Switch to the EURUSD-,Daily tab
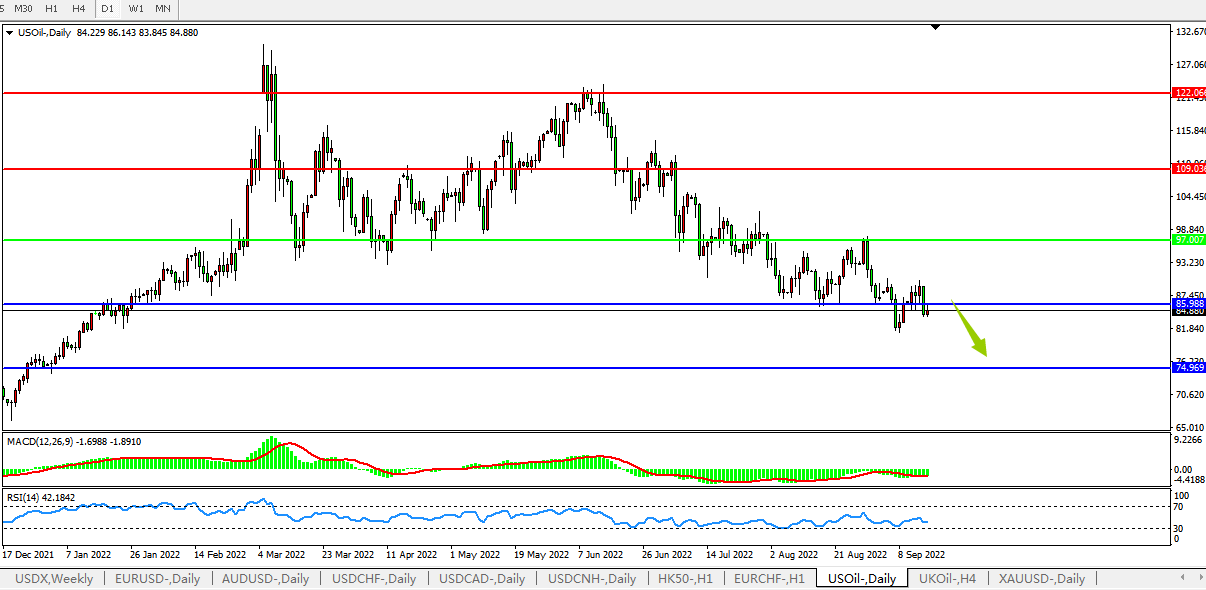Screen dimensions: 1206x590 (x=157, y=579)
